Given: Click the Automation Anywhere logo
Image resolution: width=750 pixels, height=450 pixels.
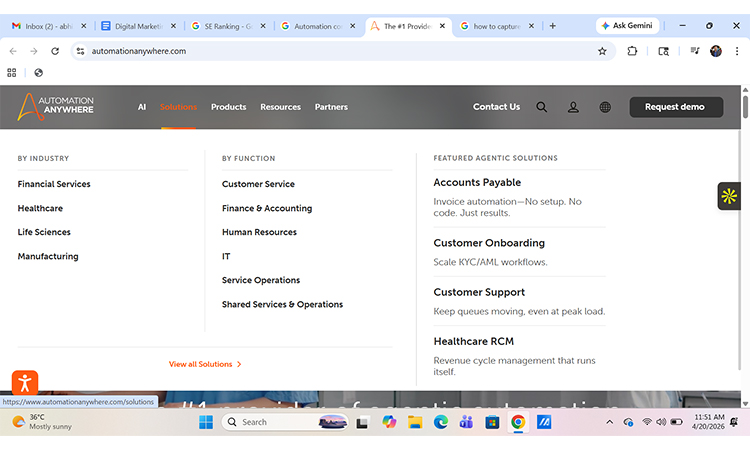Looking at the screenshot, I should [x=55, y=107].
